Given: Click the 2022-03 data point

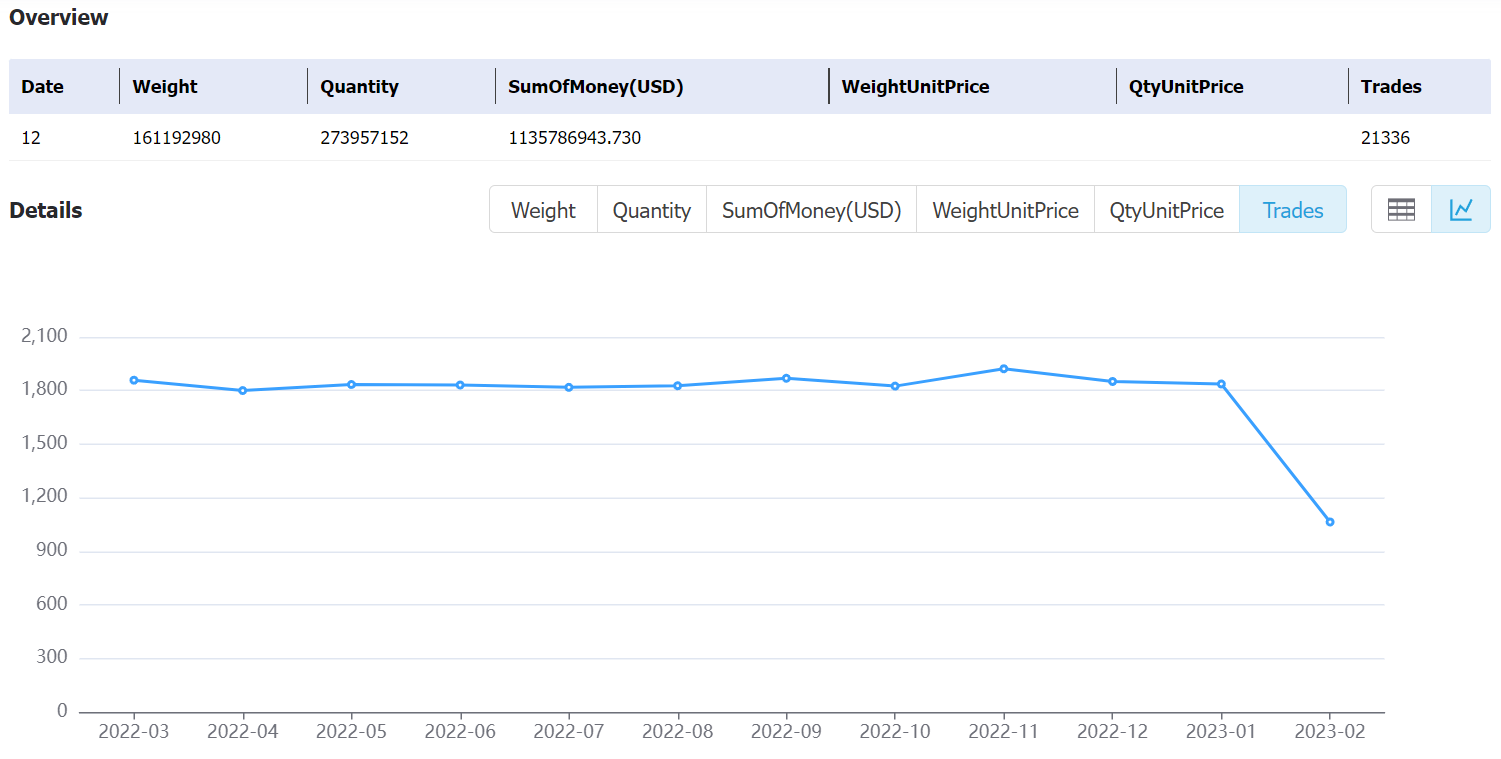Looking at the screenshot, I should click(134, 380).
